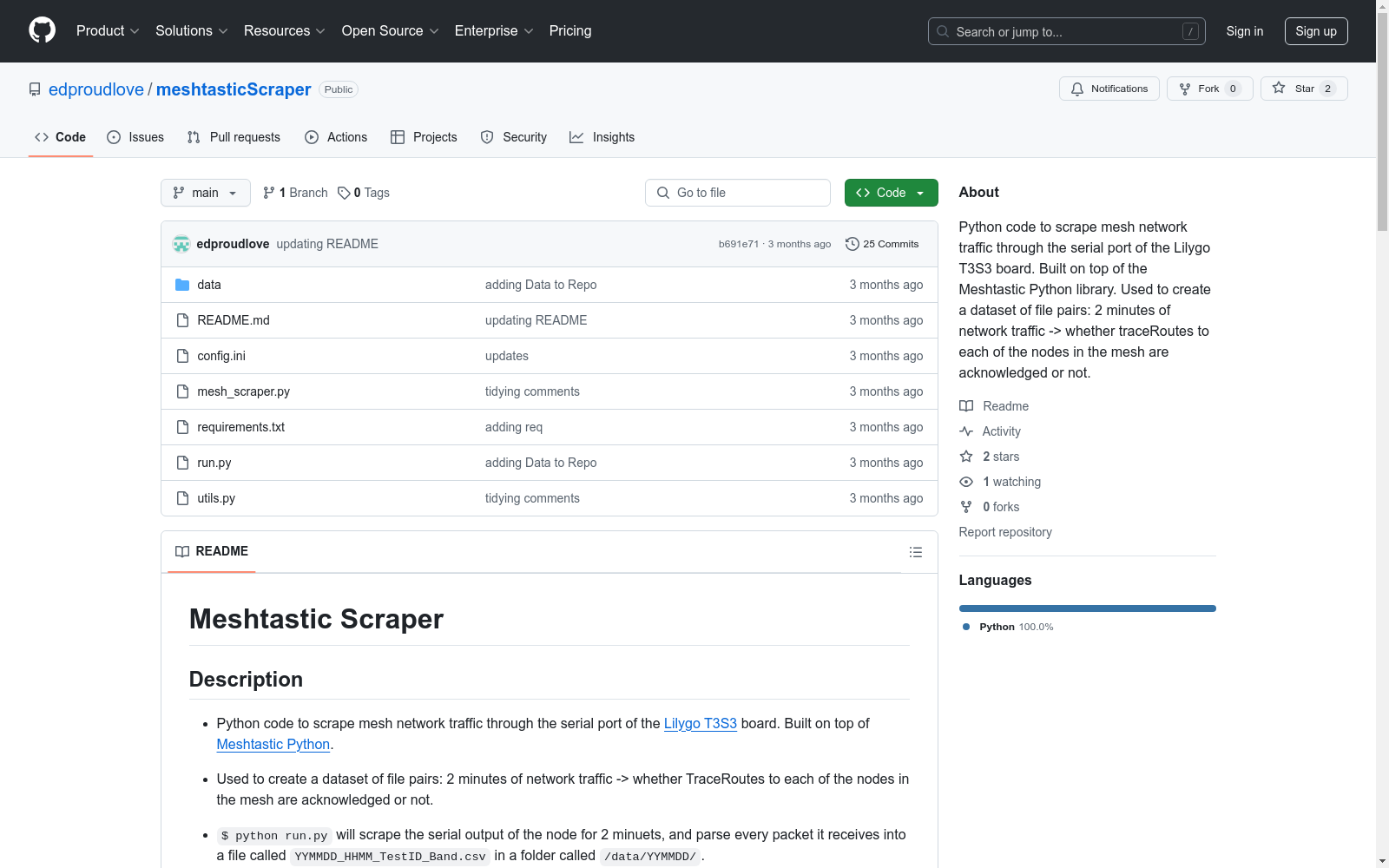Click the GitHub logo icon
This screenshot has height=868, width=1389.
point(42,30)
